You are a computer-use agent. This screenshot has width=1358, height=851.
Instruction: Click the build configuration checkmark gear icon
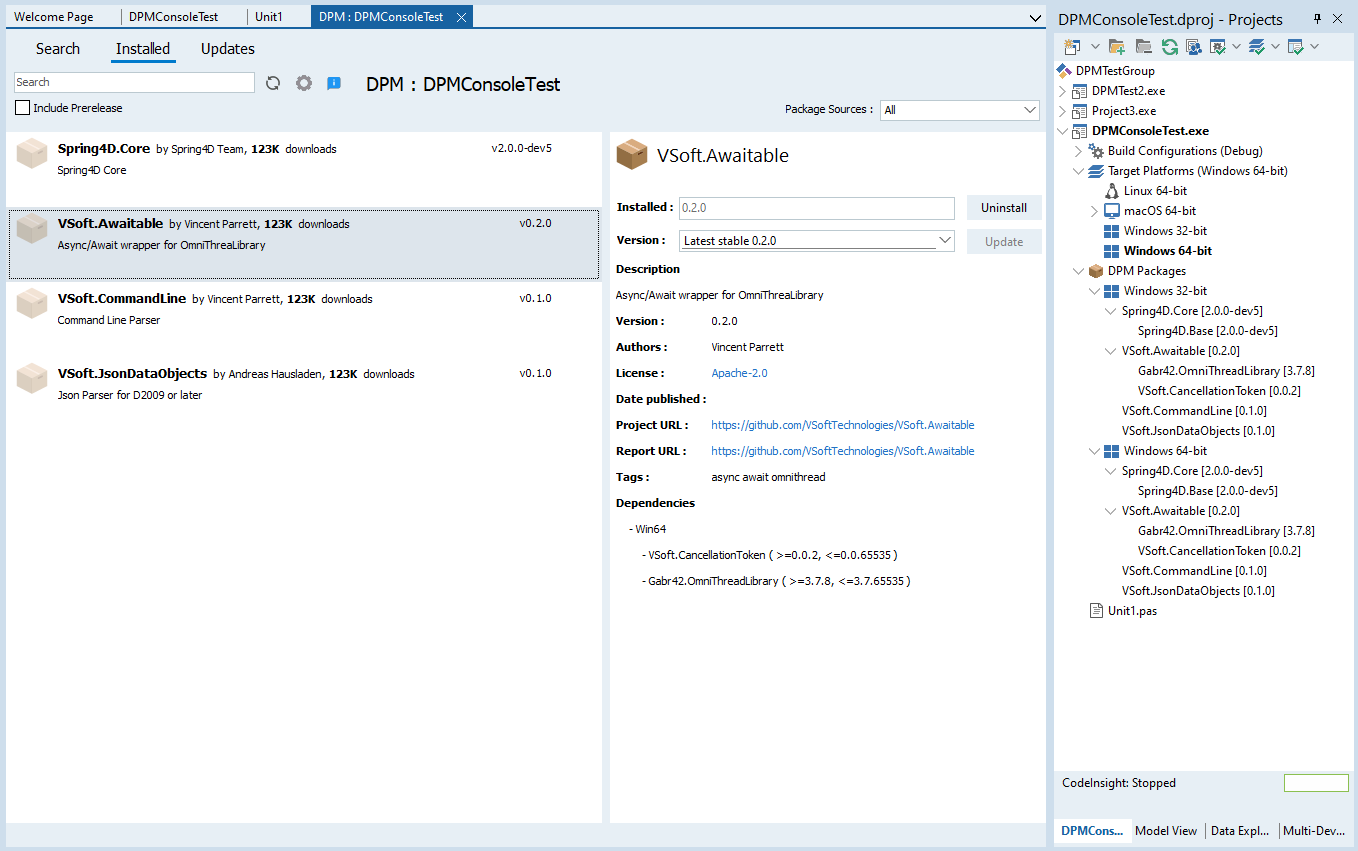point(1219,46)
